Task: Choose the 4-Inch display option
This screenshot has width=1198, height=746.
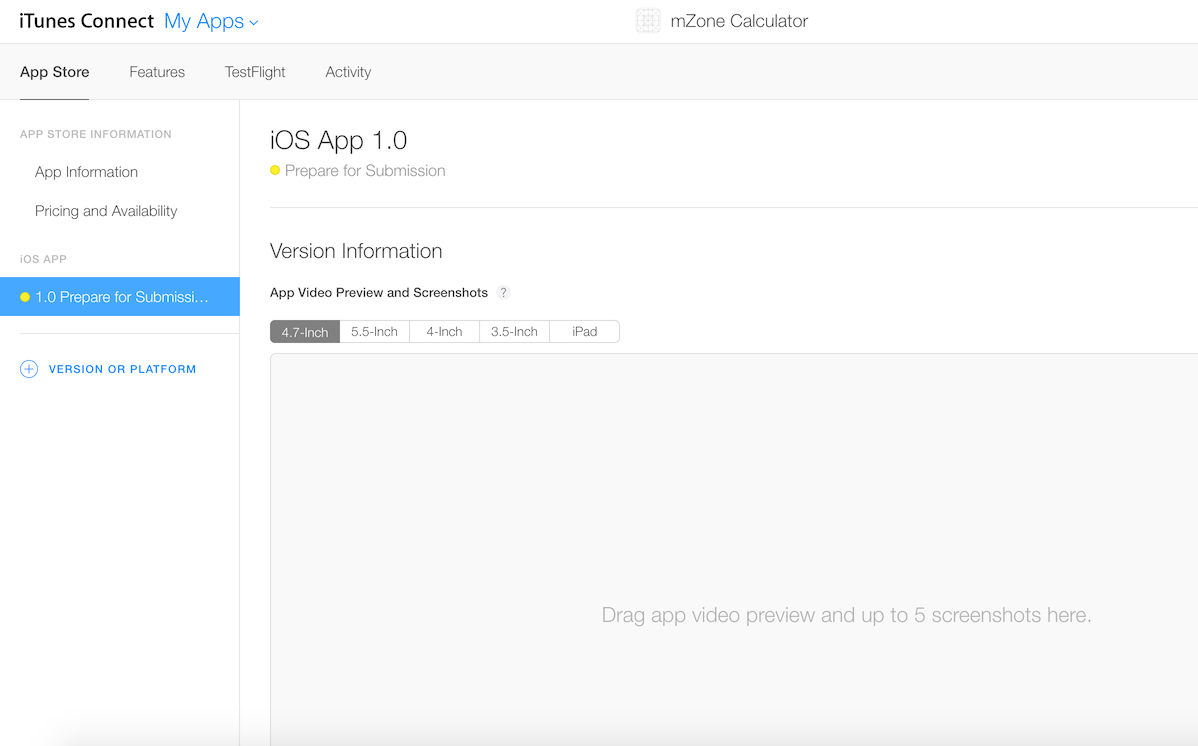Action: pyautogui.click(x=444, y=332)
